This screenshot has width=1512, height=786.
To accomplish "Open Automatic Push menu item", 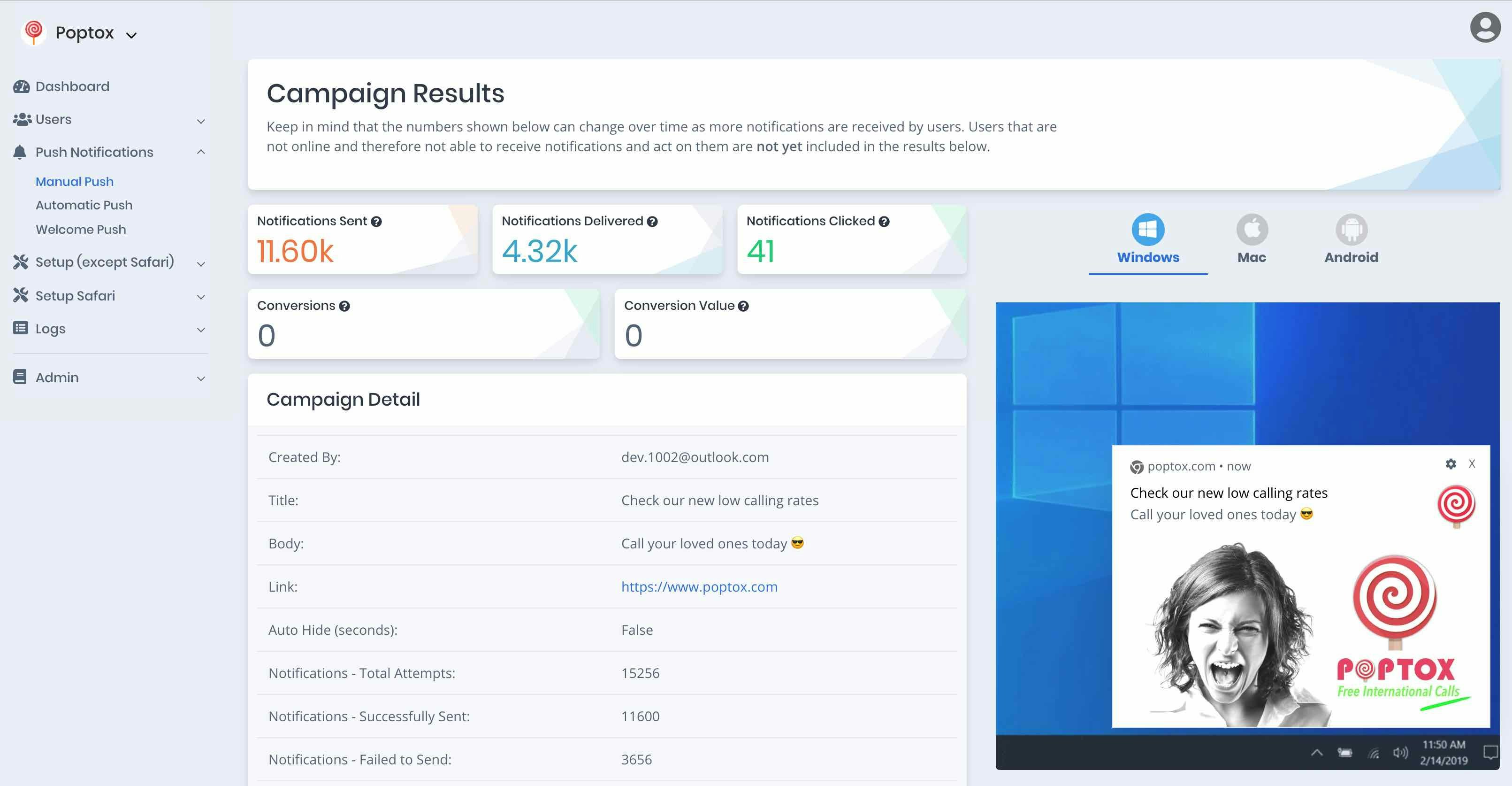I will pos(84,205).
